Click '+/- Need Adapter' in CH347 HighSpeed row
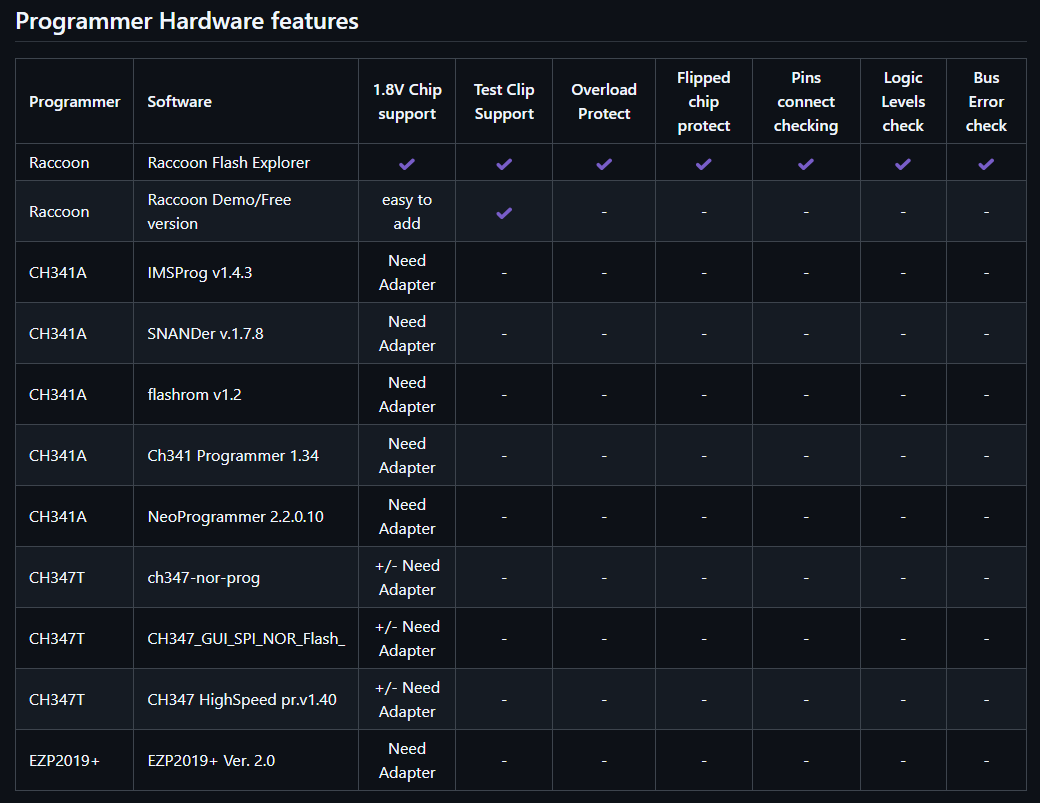Viewport: 1040px width, 803px height. tap(407, 700)
